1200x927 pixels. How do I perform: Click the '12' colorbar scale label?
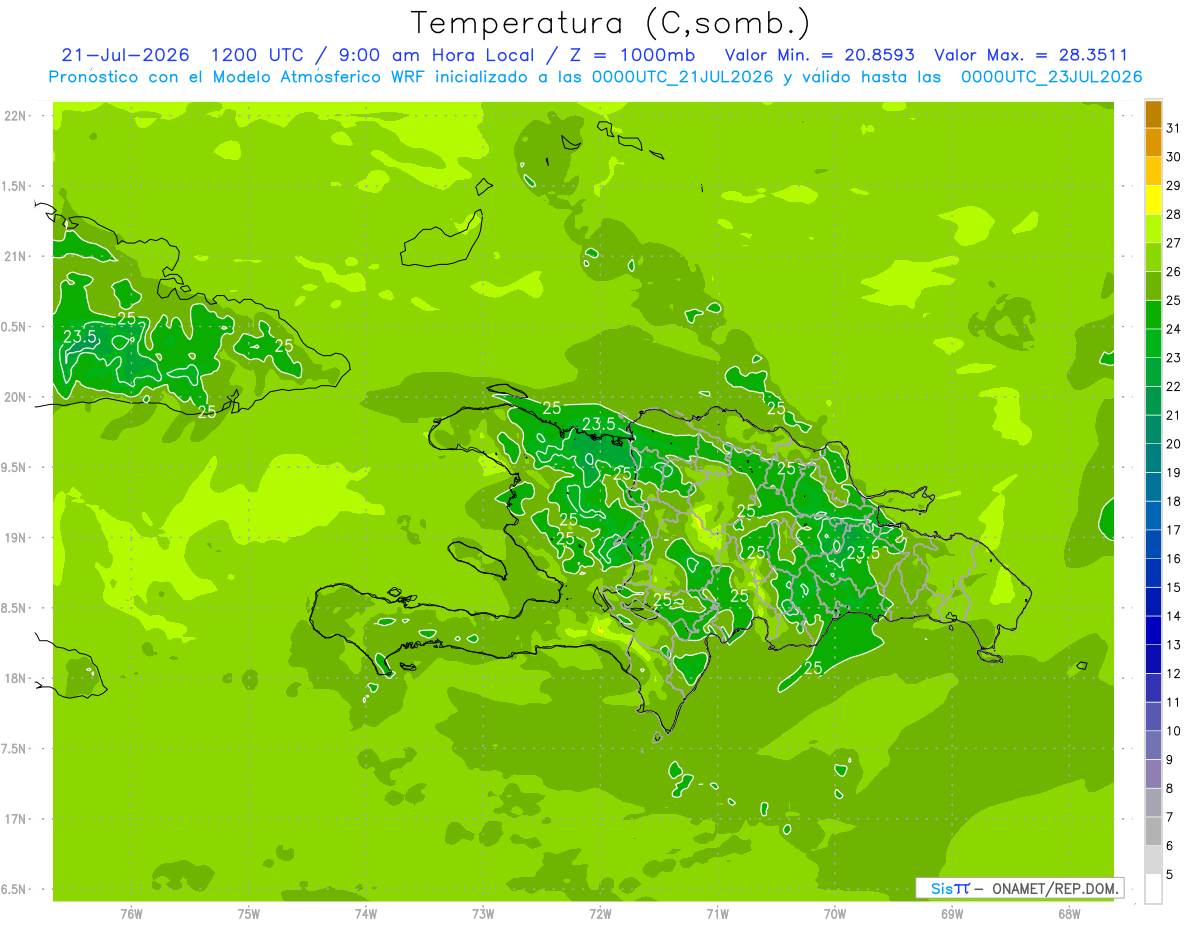click(x=1174, y=674)
